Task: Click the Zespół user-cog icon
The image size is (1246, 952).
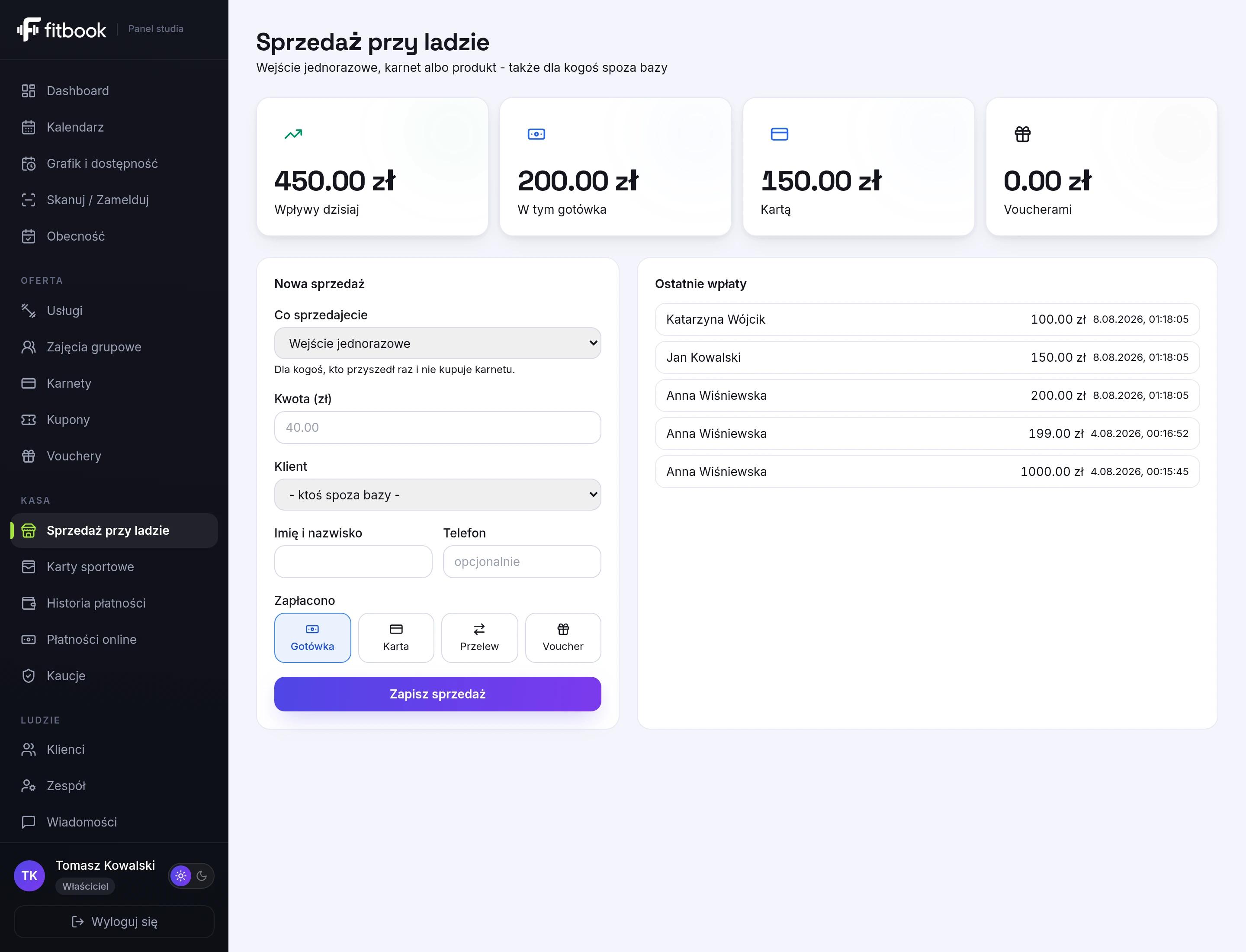Action: point(28,785)
